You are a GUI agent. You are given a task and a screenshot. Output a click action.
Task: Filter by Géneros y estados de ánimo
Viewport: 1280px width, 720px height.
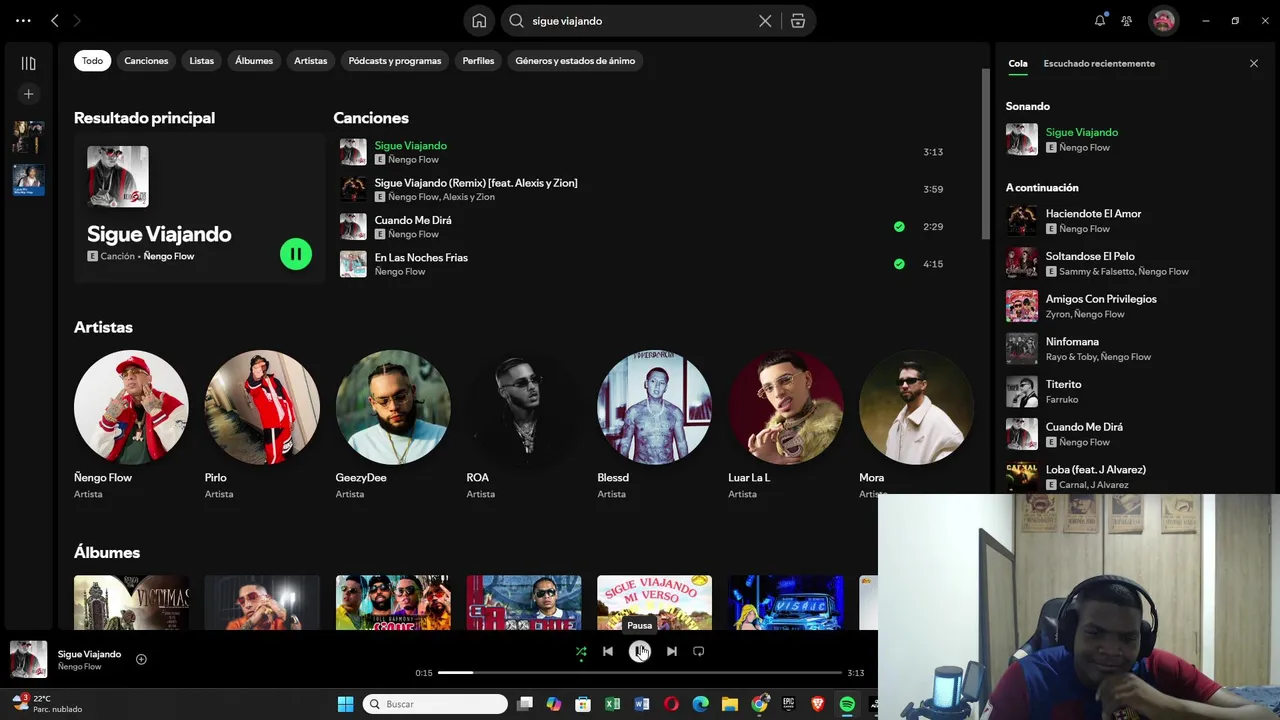pyautogui.click(x=575, y=61)
